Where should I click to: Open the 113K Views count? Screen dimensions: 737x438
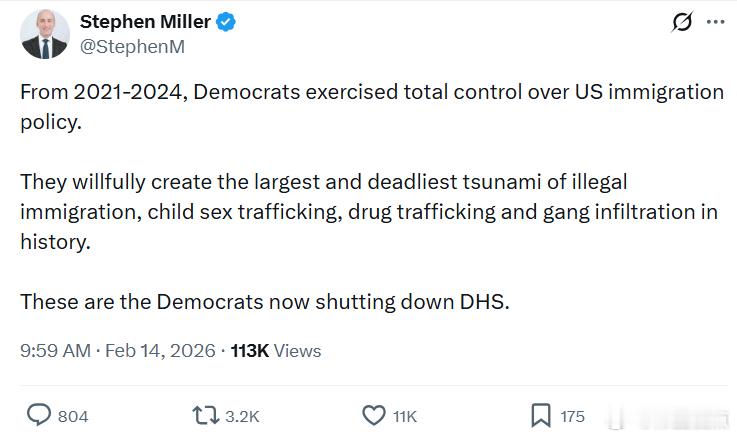coord(276,351)
